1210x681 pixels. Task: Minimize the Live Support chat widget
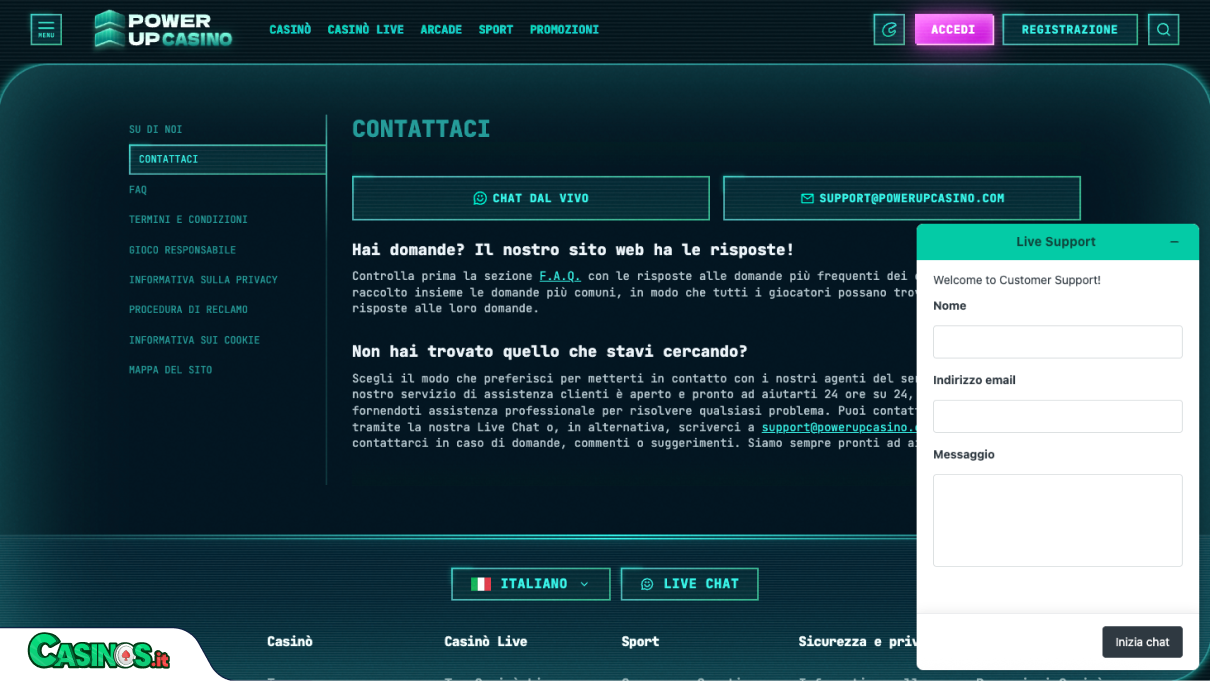(1174, 242)
